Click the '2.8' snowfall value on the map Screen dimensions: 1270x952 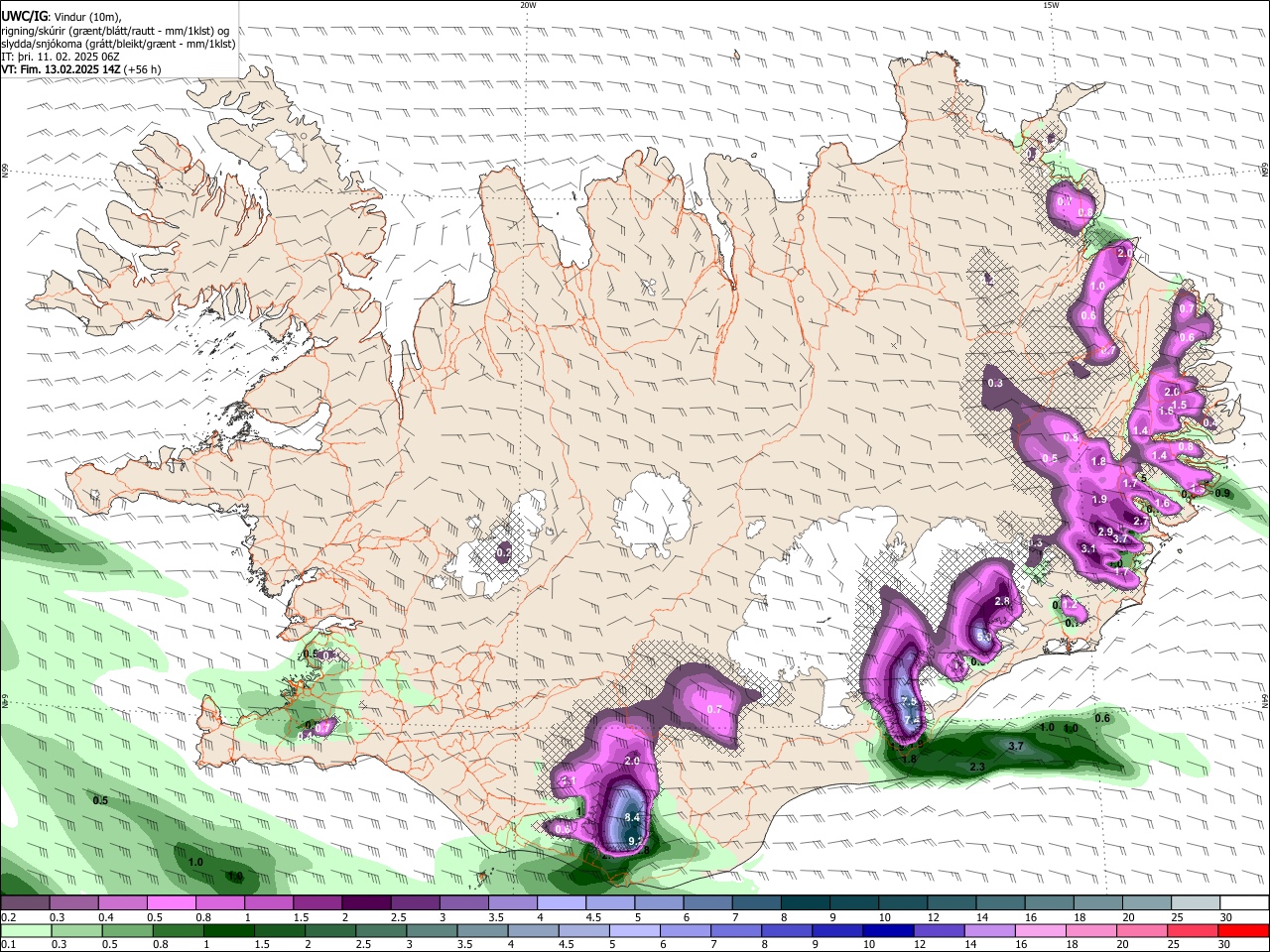tap(1001, 601)
